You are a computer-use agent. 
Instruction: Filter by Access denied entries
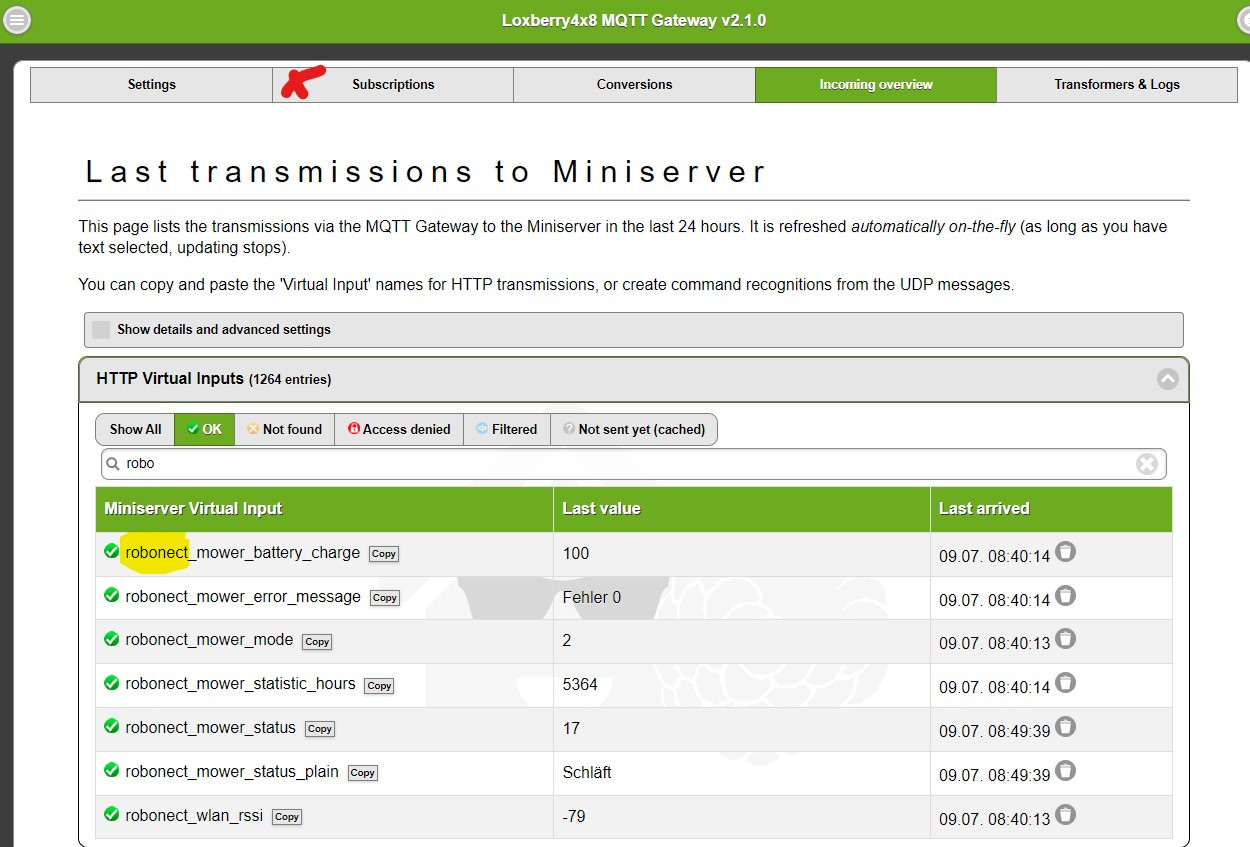tap(399, 429)
